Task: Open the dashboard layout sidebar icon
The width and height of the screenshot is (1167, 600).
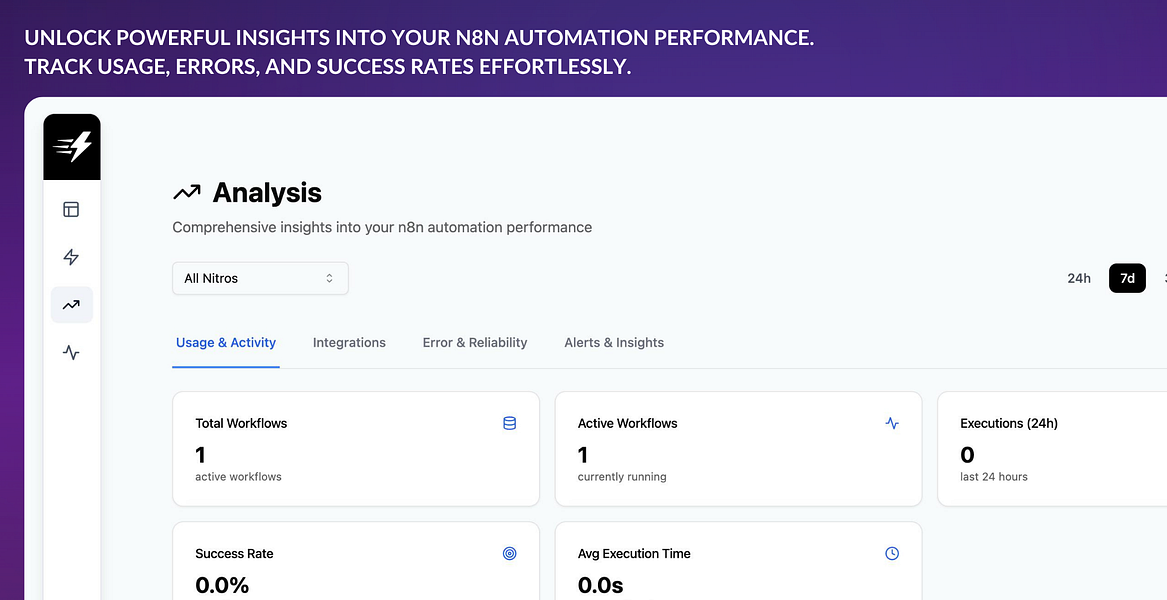Action: [71, 209]
